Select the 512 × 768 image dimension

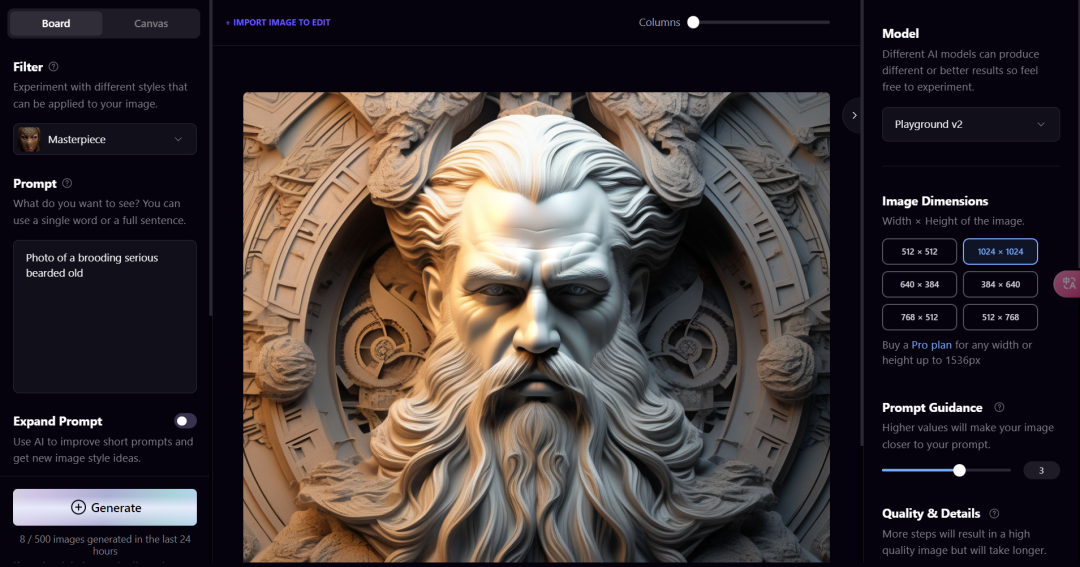click(1000, 317)
